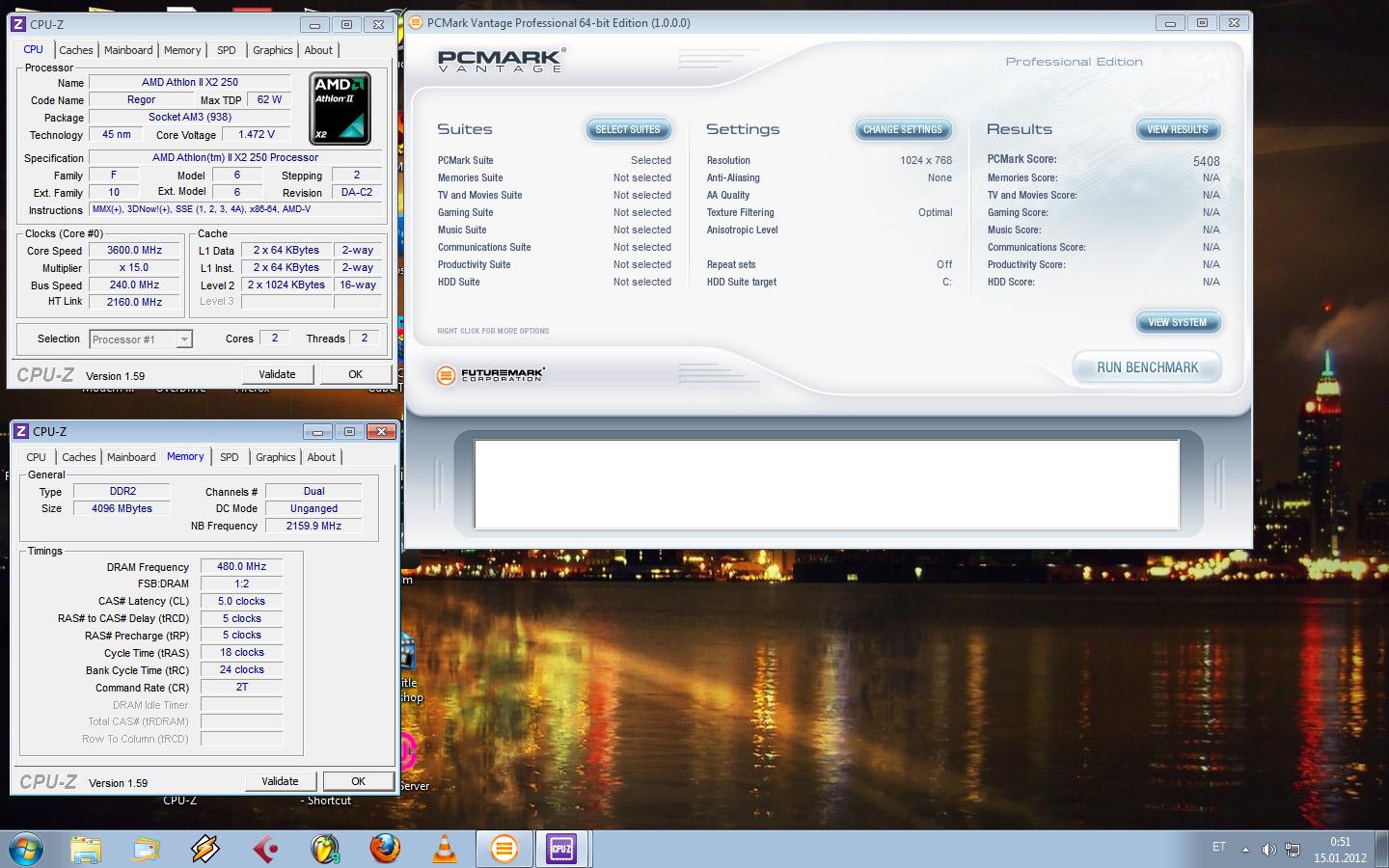
Task: Click RIGHT CLICK FOR MORE OPTIONS text
Action: point(493,331)
